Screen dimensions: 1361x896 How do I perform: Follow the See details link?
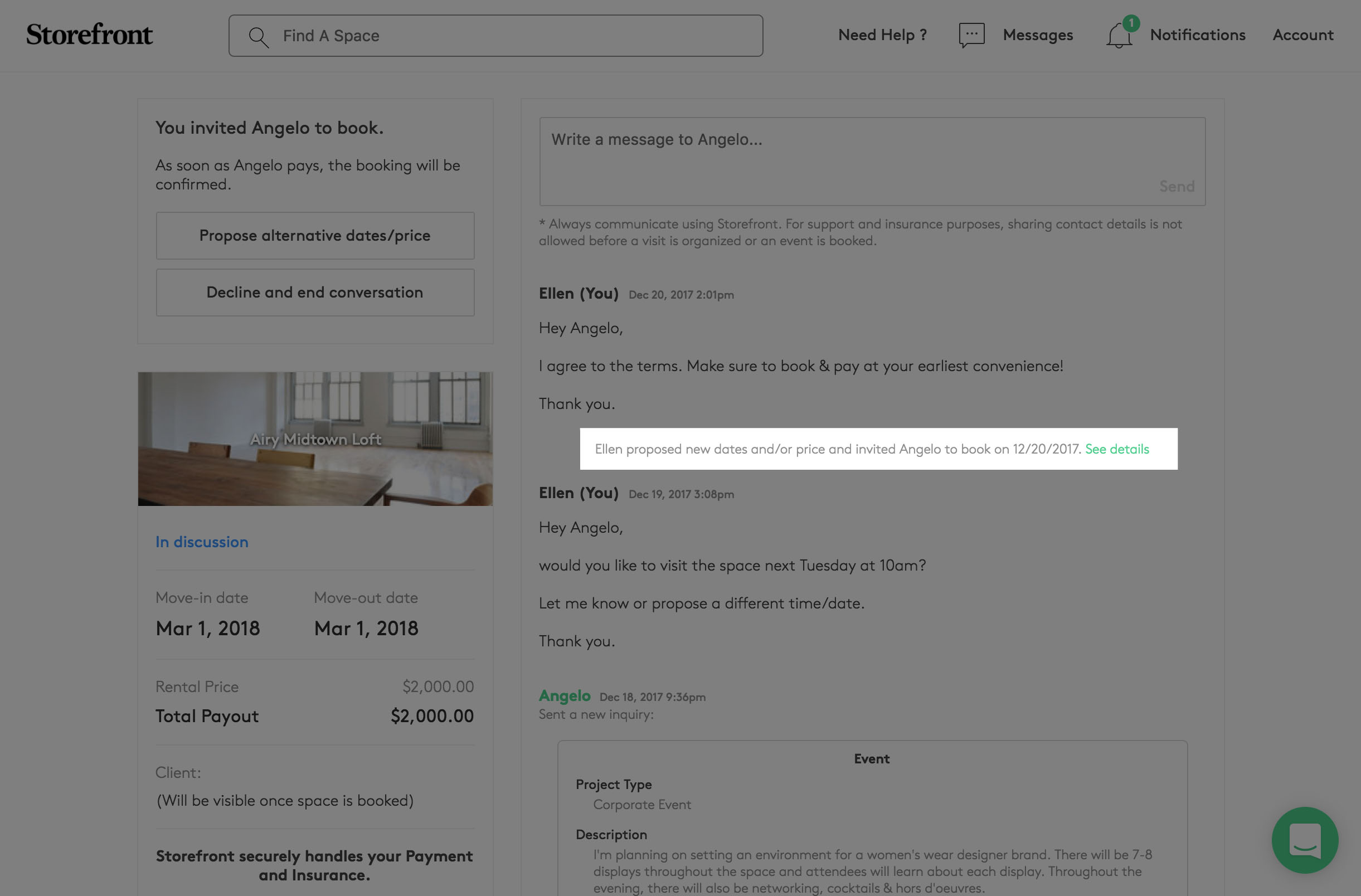click(x=1116, y=449)
